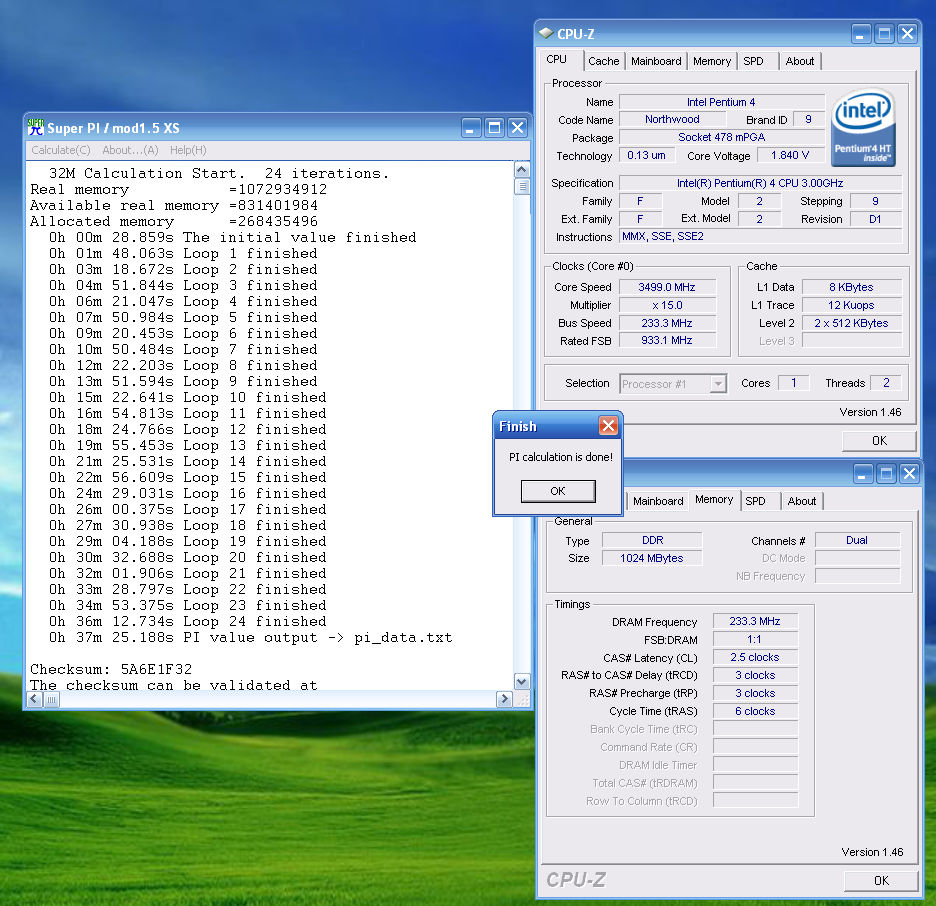Click the Northwood code name value
Viewport: 936px width, 906px height.
pyautogui.click(x=672, y=119)
